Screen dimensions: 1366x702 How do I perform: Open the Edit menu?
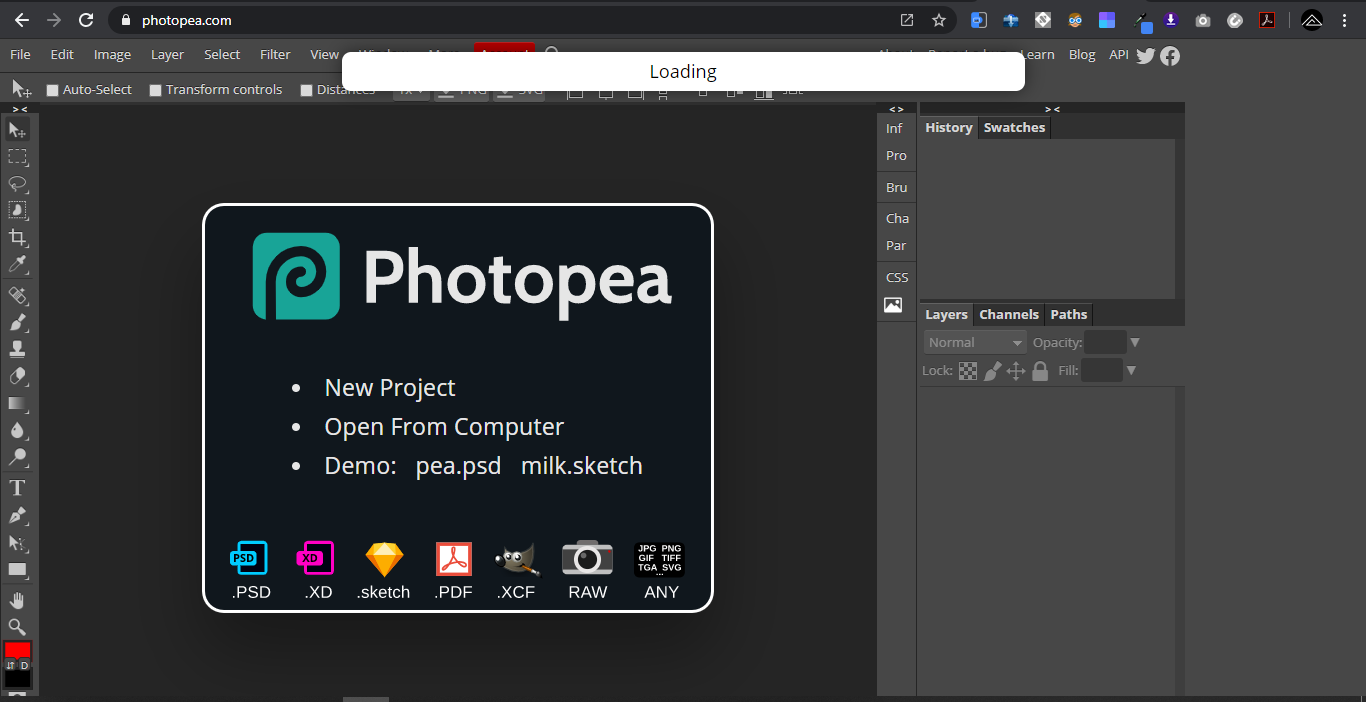pos(62,55)
